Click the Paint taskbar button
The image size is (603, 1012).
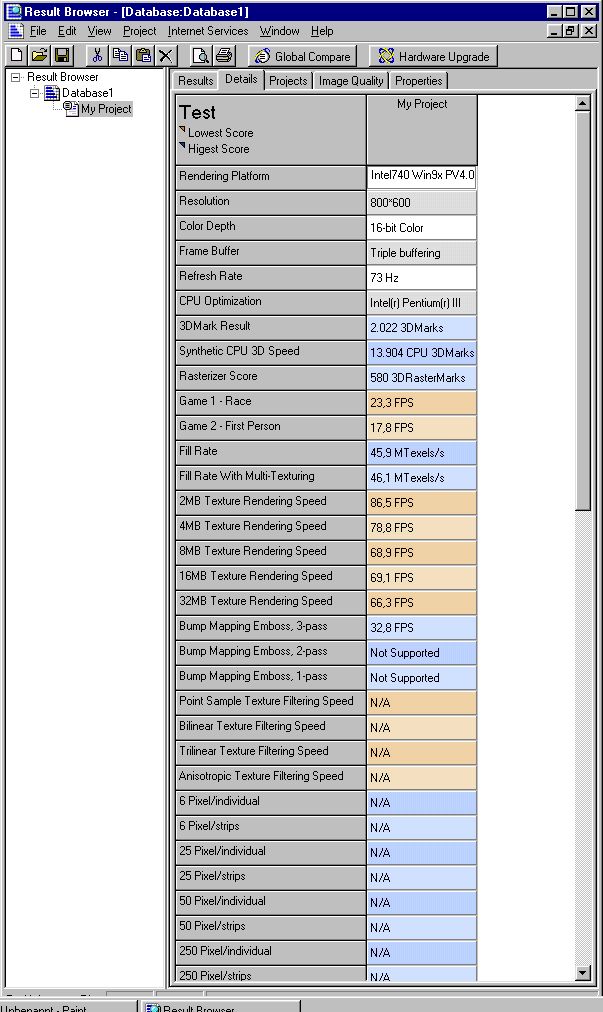pyautogui.click(x=68, y=1006)
